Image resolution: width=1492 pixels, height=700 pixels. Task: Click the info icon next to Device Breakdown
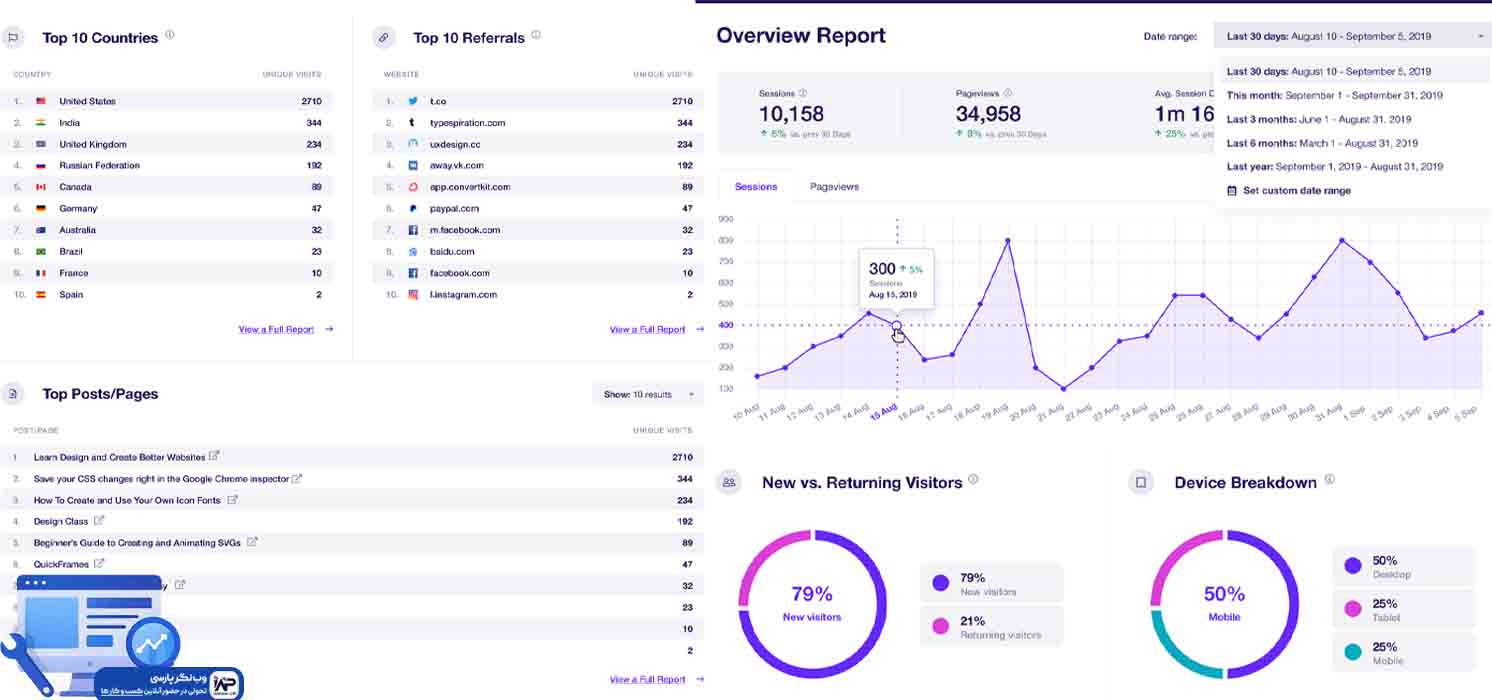(1329, 480)
